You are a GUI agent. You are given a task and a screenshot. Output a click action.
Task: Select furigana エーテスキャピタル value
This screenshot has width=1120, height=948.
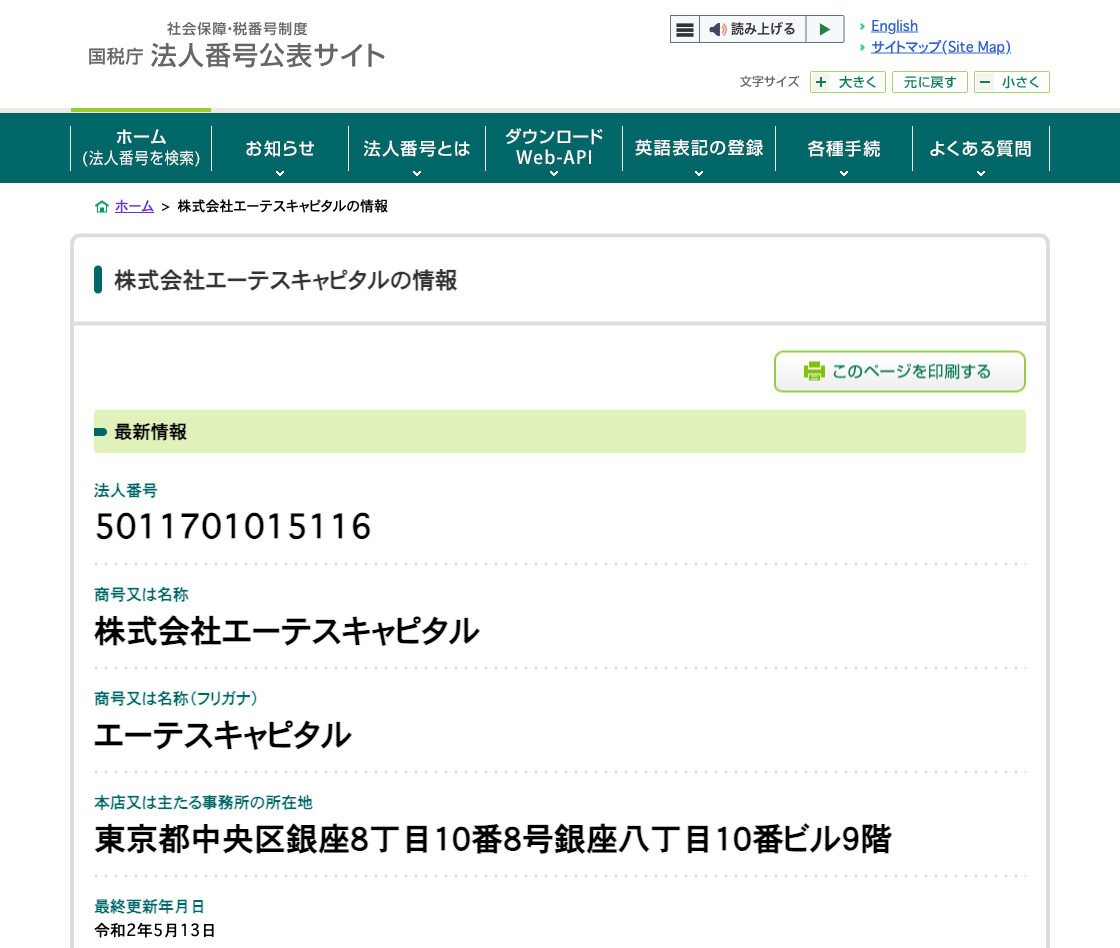click(x=223, y=735)
